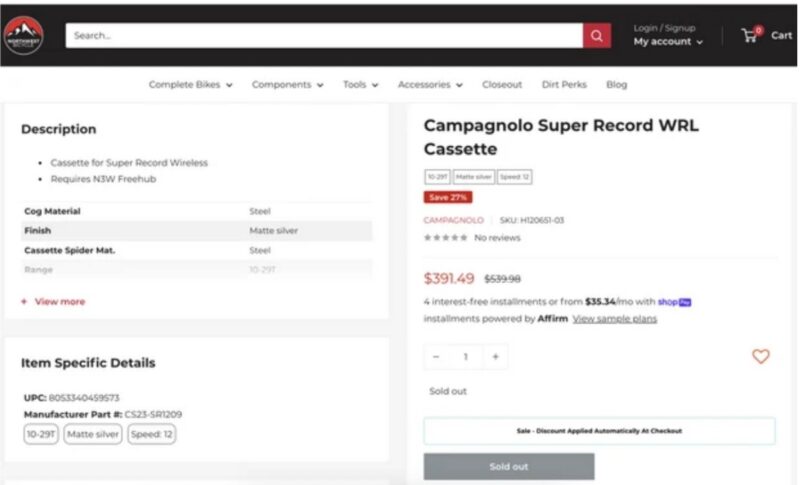Click 'Requires N3W Freehub' bullet

tap(103, 179)
